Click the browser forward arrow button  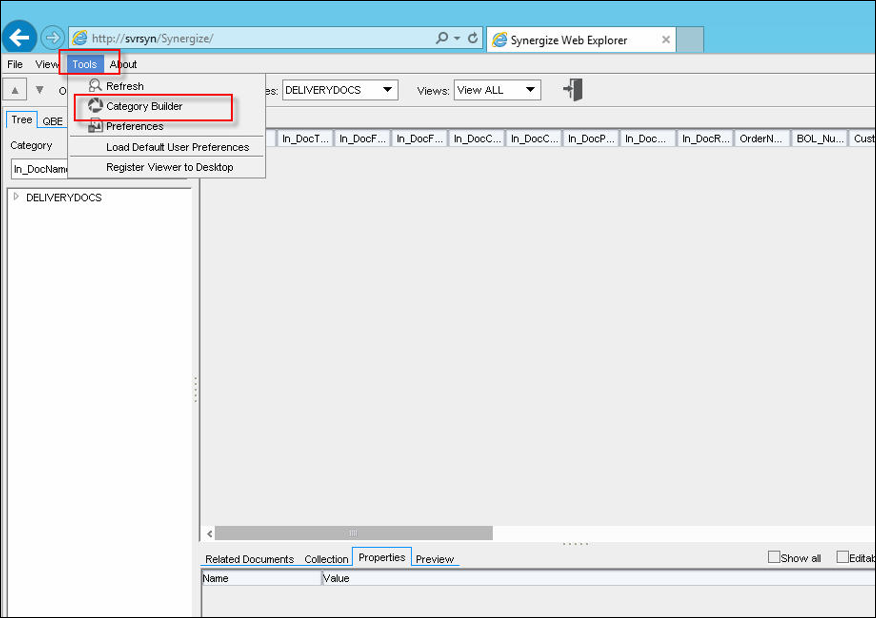coord(52,38)
